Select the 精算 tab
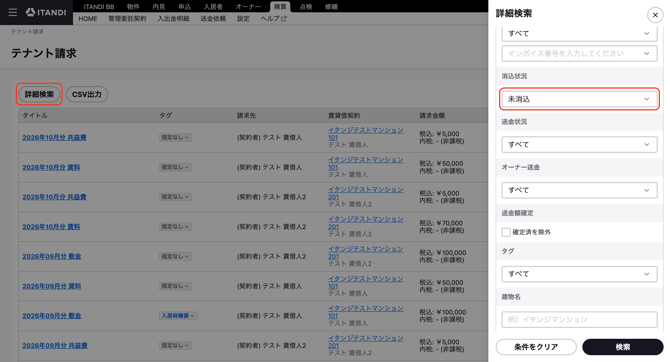 [280, 6]
